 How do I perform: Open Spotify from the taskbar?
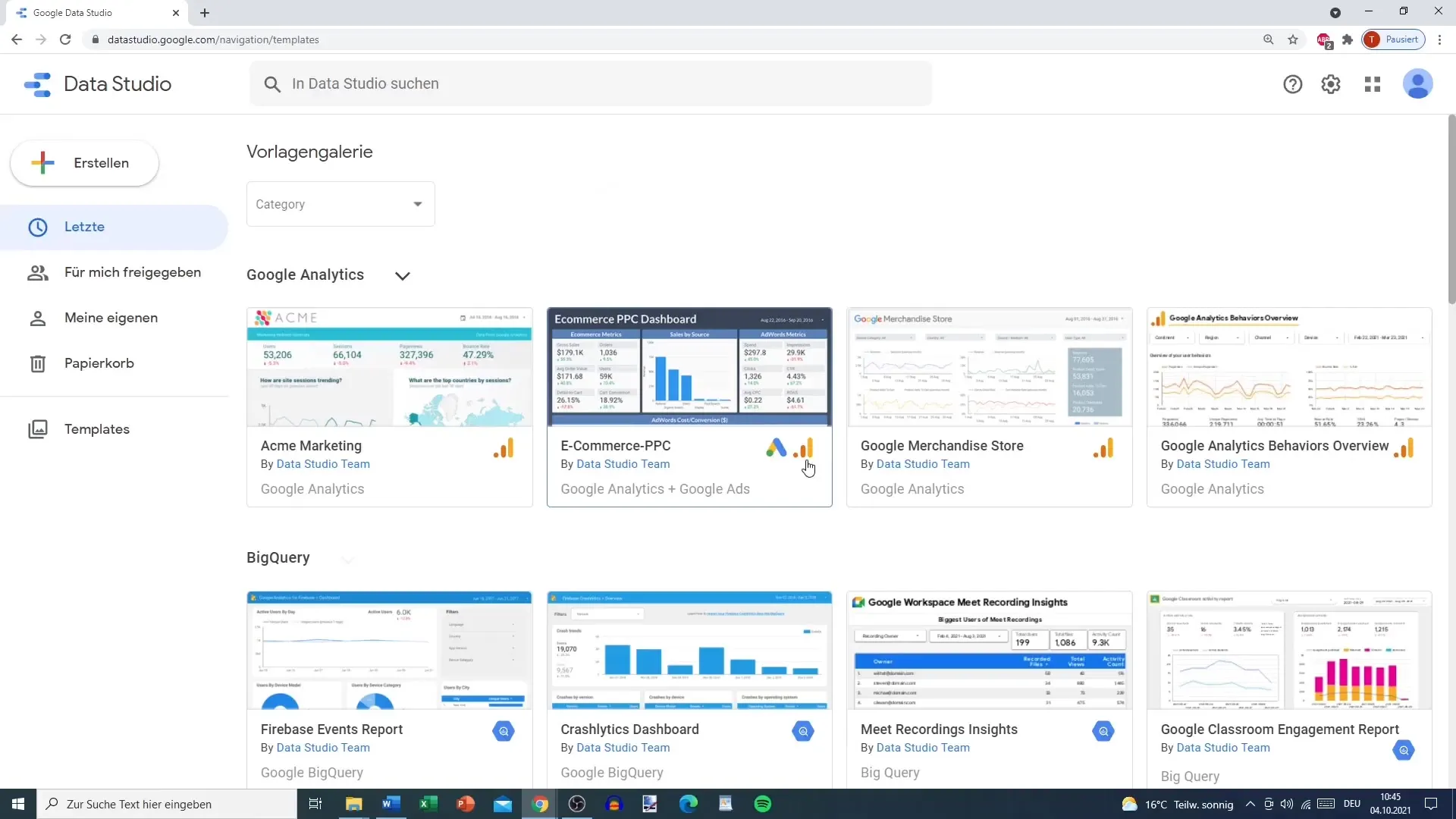pos(763,804)
